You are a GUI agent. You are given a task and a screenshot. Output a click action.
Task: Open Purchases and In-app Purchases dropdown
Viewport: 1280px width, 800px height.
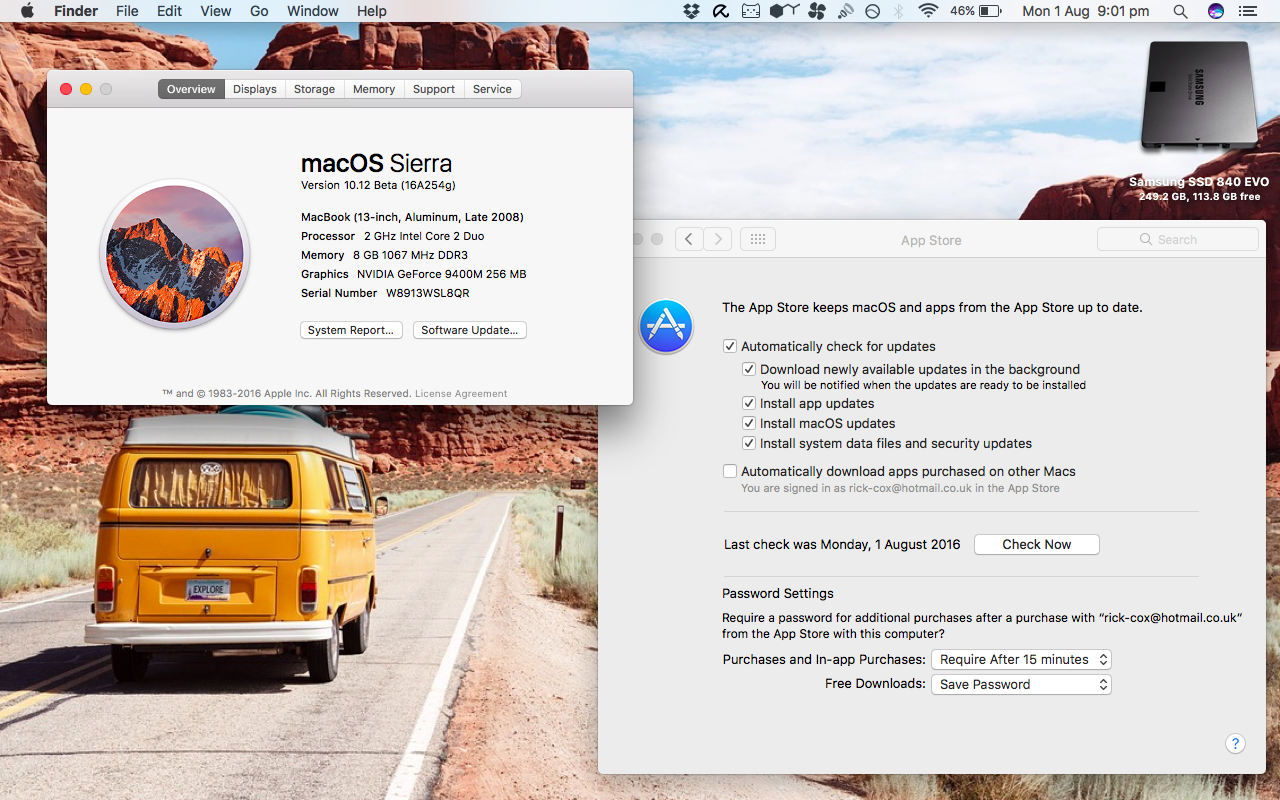point(1021,659)
